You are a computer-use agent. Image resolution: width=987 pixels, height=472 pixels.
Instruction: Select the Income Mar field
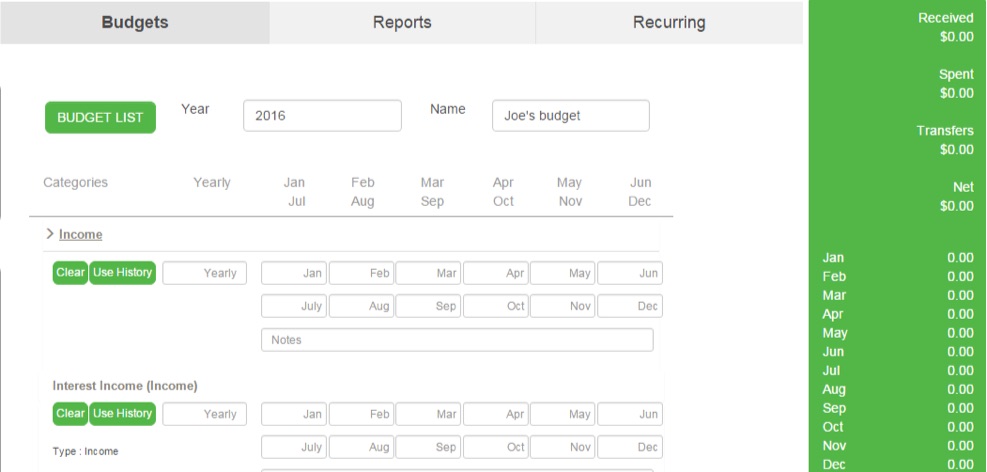(x=429, y=273)
